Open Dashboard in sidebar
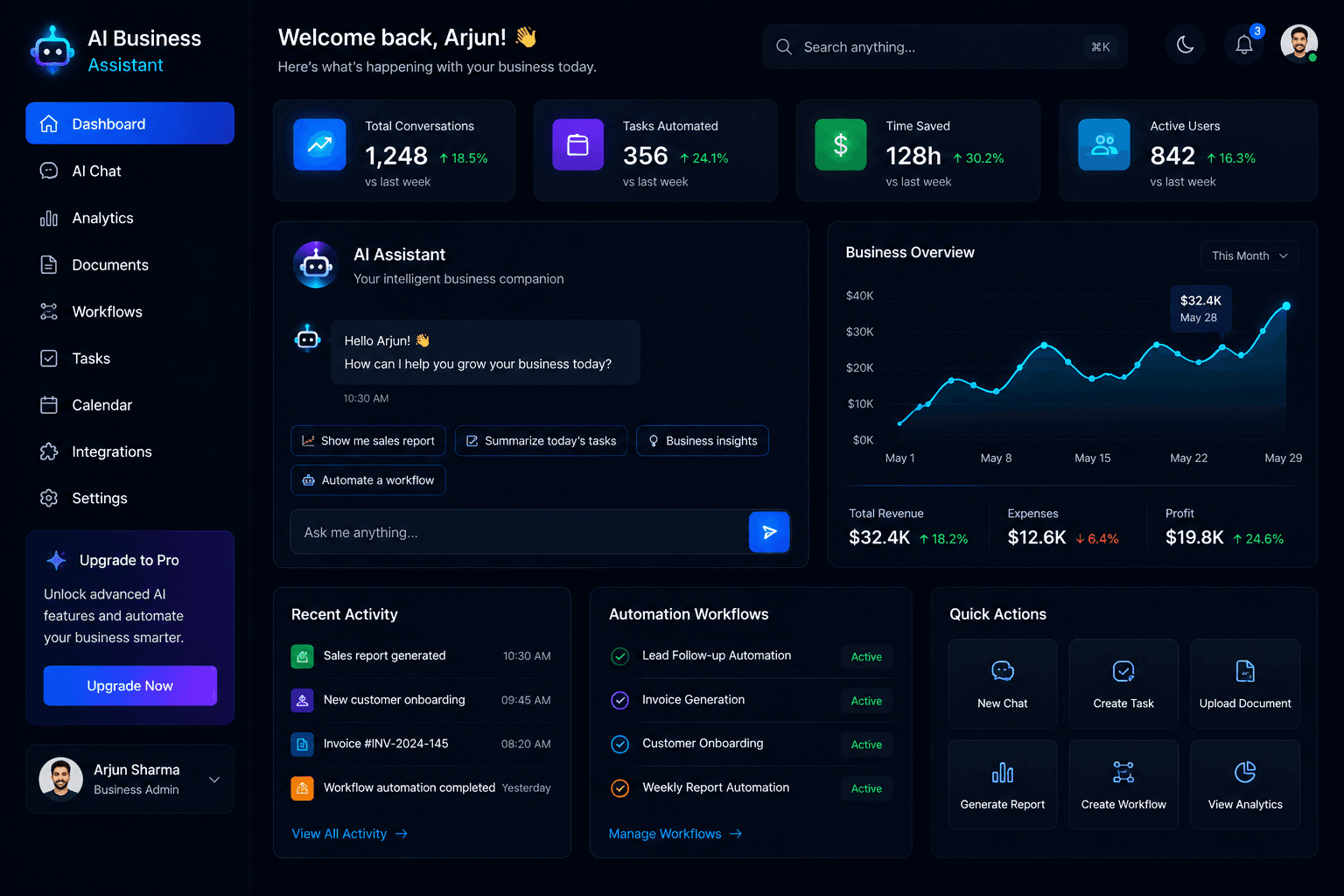 [129, 123]
